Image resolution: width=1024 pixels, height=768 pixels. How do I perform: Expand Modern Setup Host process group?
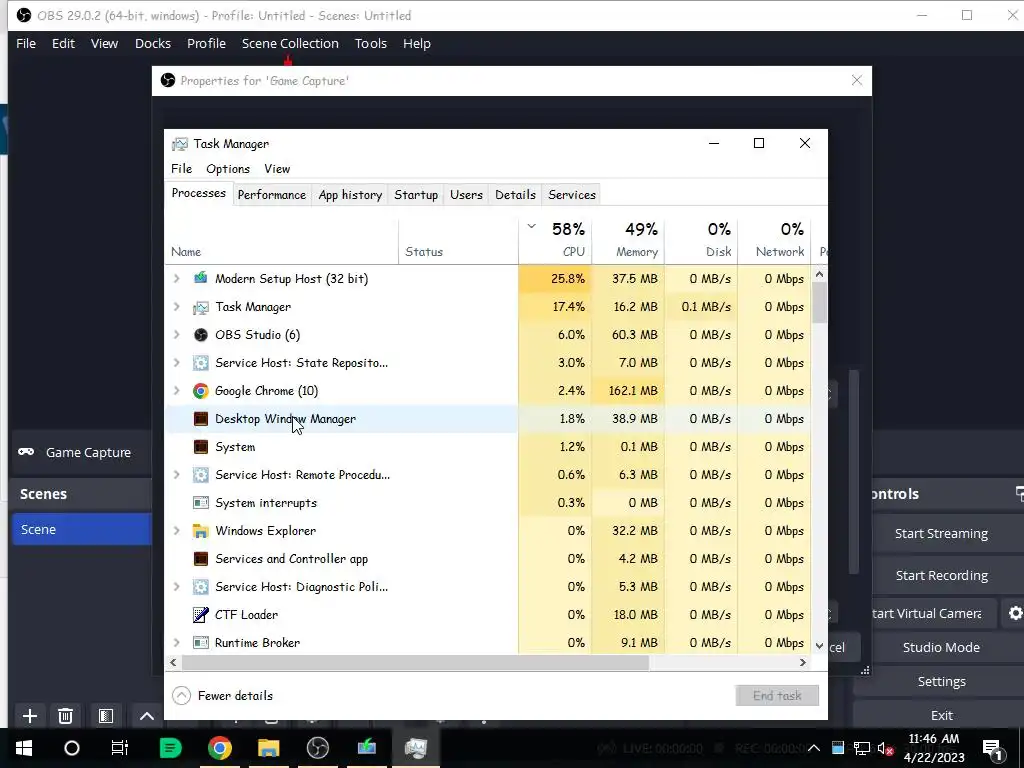coord(176,278)
